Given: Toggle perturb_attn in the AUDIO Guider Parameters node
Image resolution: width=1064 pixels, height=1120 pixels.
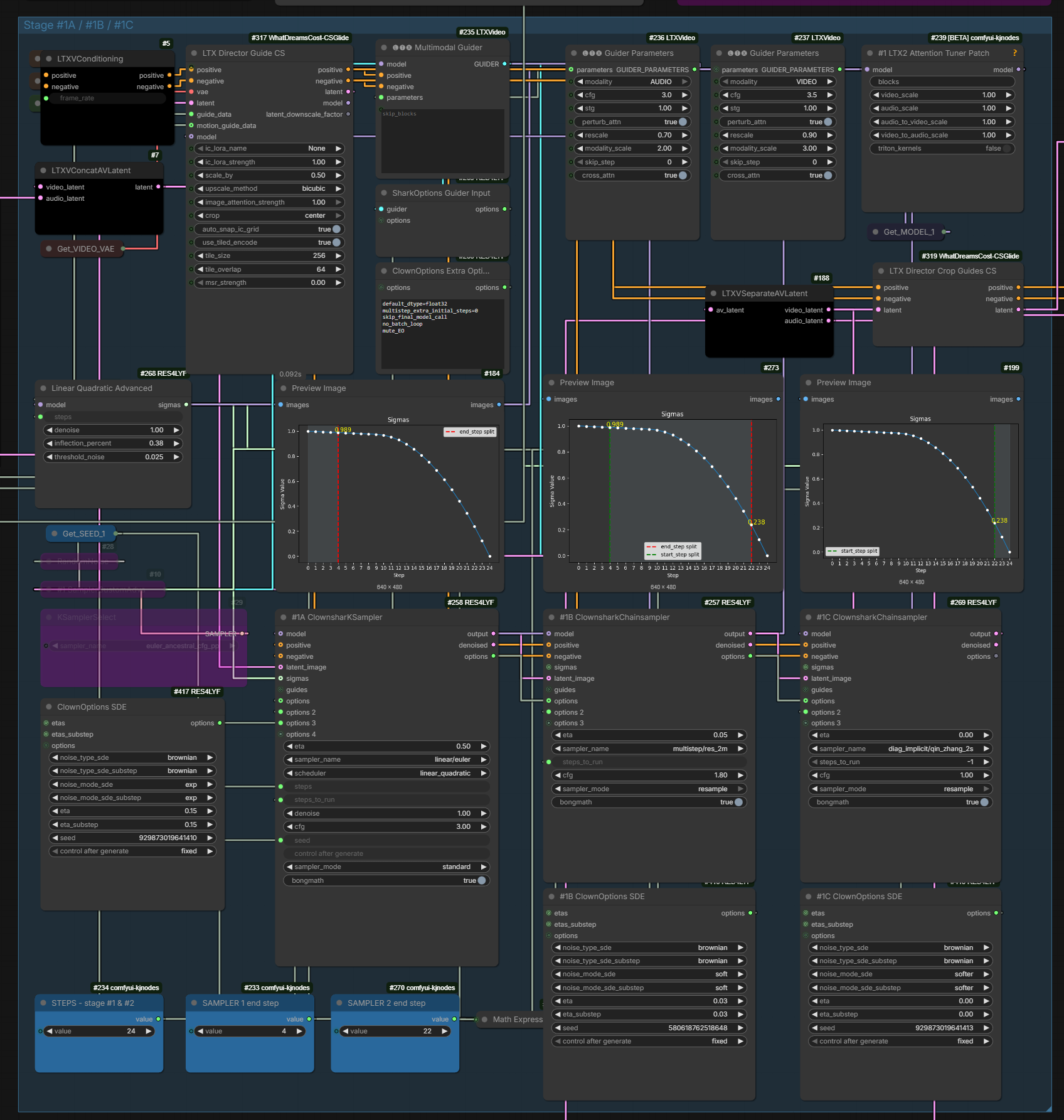Looking at the screenshot, I should (632, 122).
